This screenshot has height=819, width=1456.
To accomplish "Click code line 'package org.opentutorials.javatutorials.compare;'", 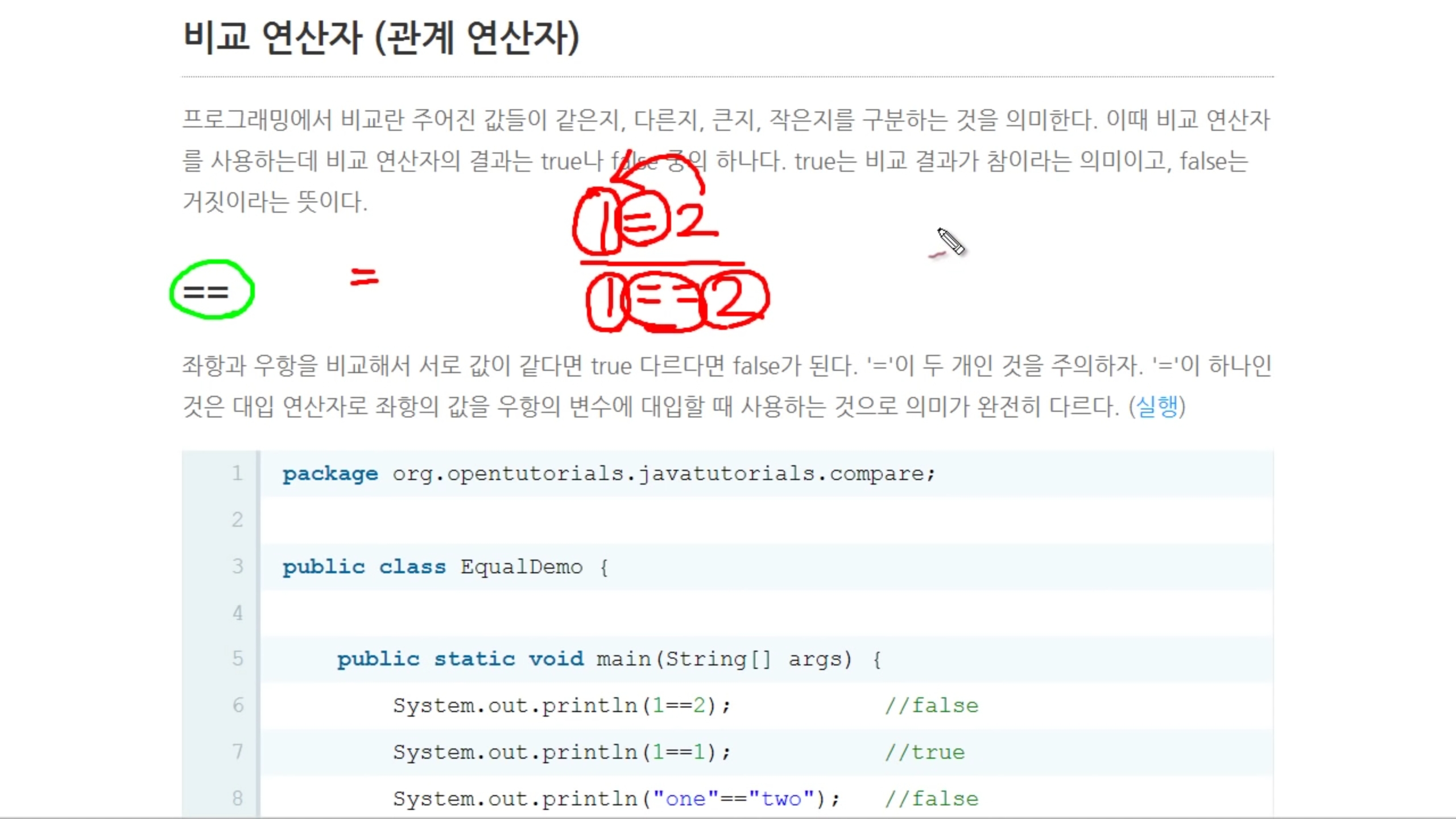I will (x=609, y=474).
